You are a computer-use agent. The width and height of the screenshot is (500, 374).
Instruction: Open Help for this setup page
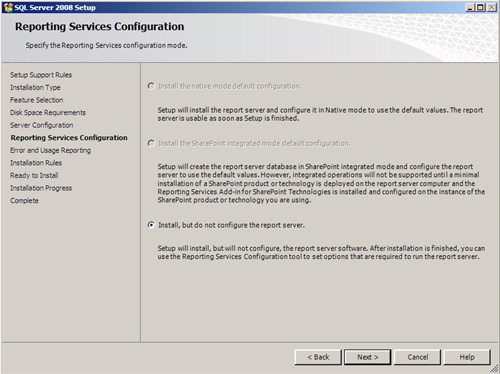point(467,357)
